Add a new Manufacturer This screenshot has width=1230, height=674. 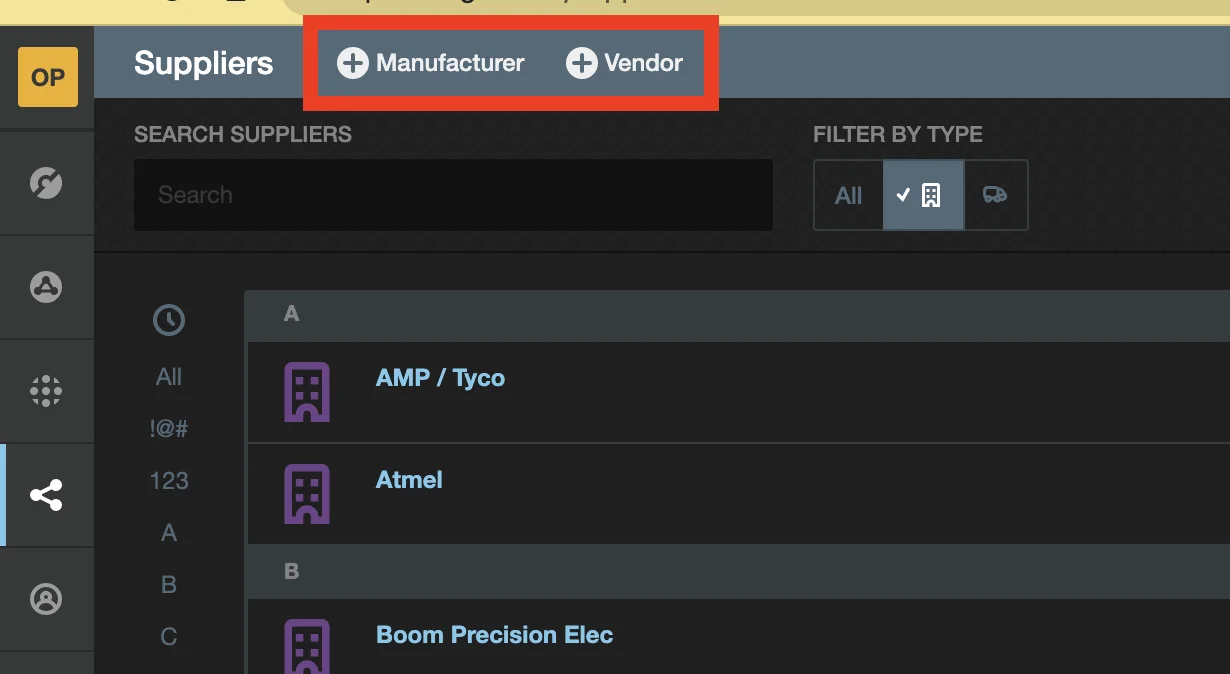(x=431, y=64)
